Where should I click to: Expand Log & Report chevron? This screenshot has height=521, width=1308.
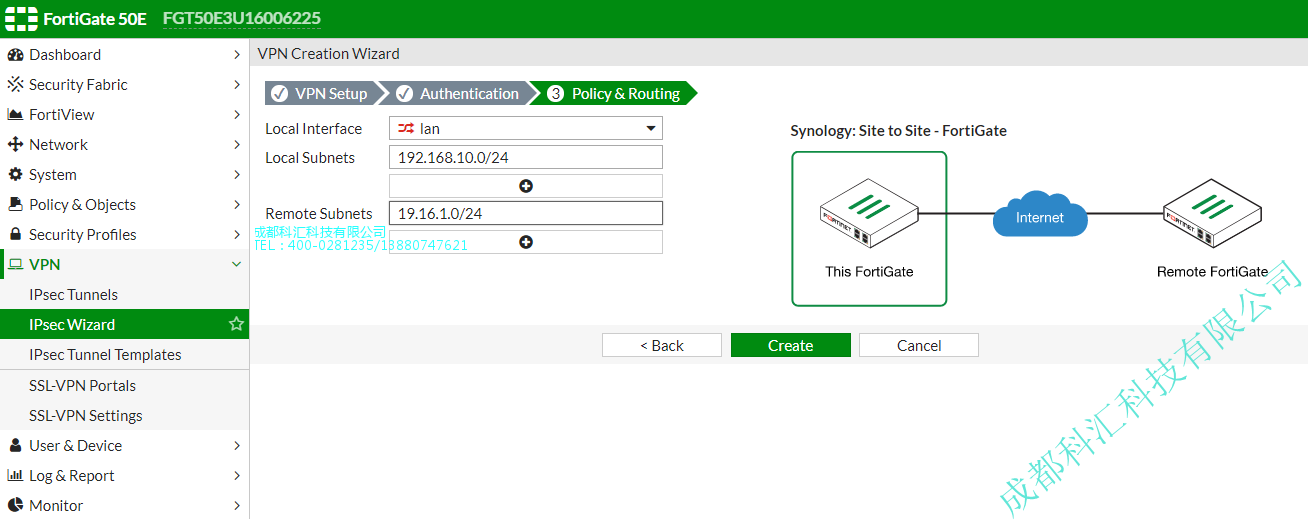pos(237,476)
